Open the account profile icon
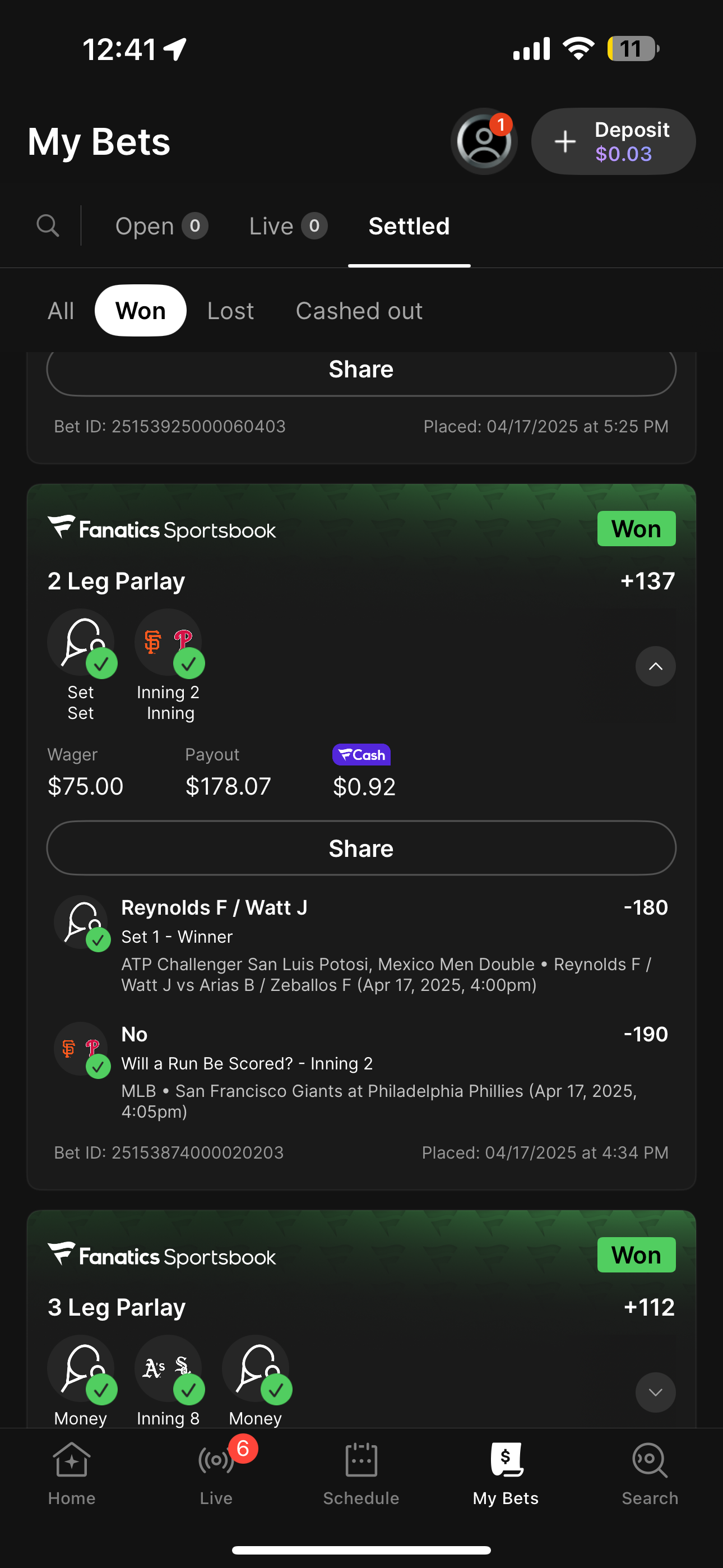This screenshot has width=723, height=1568. click(484, 141)
